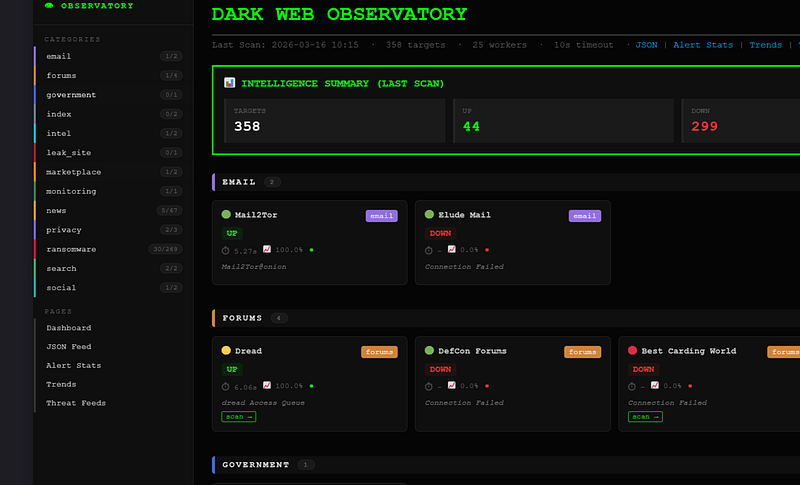Click forums tag on DefCon Forums card
Image resolution: width=800 pixels, height=485 pixels.
pos(582,352)
